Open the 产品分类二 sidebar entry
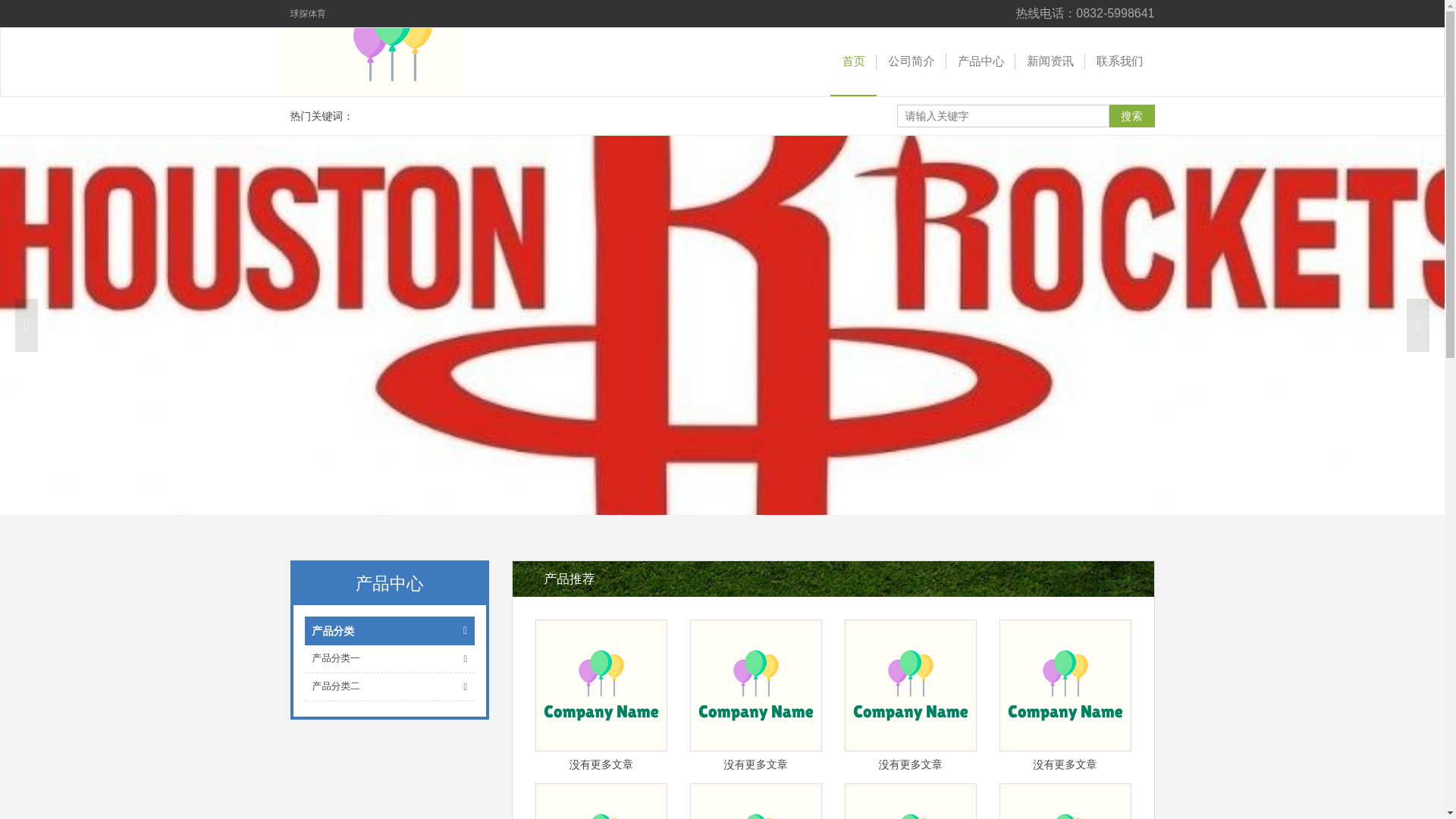The width and height of the screenshot is (1456, 819). click(335, 686)
